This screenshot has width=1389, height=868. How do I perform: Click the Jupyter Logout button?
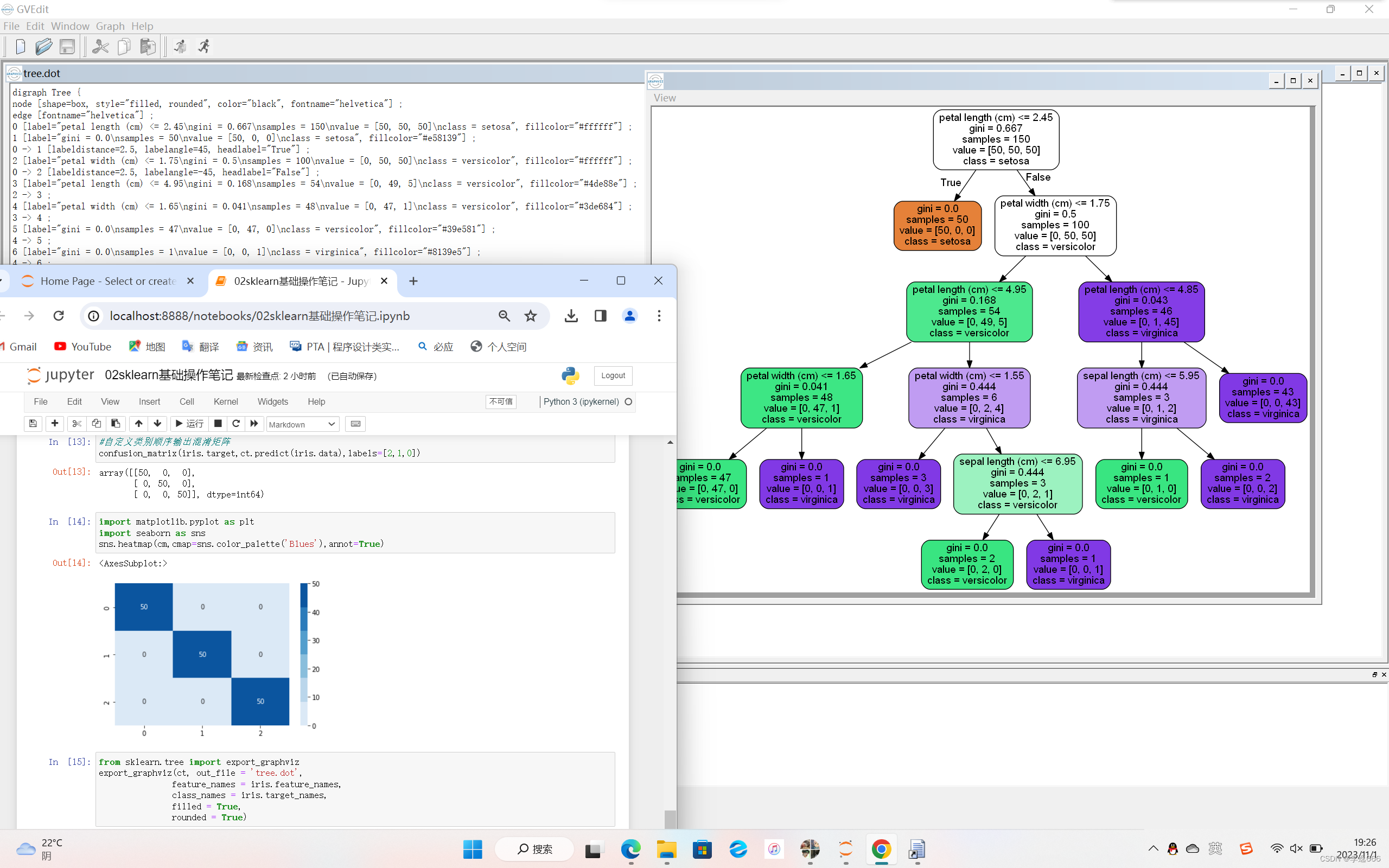[613, 375]
